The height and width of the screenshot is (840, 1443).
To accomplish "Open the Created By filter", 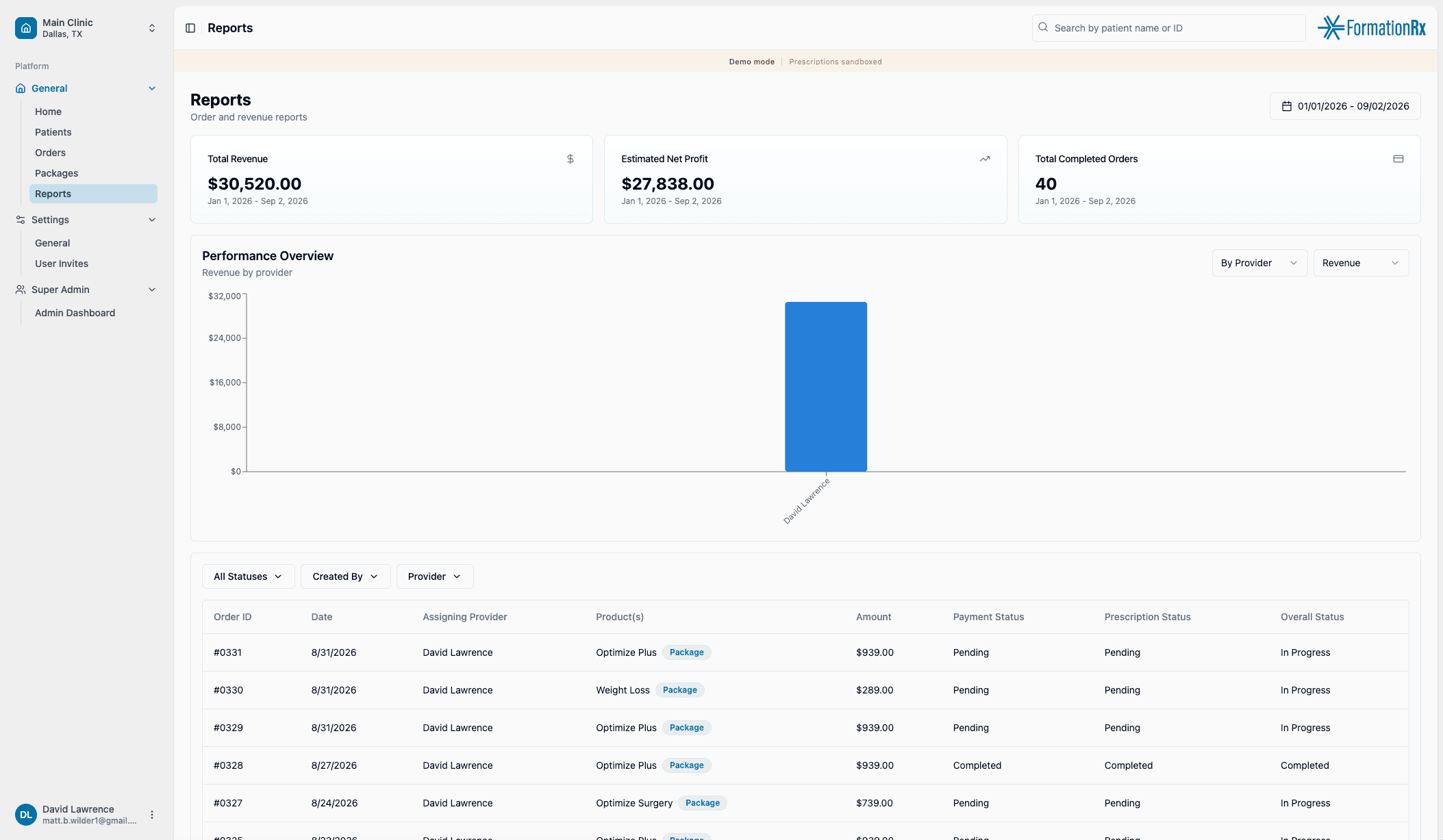I will (345, 576).
